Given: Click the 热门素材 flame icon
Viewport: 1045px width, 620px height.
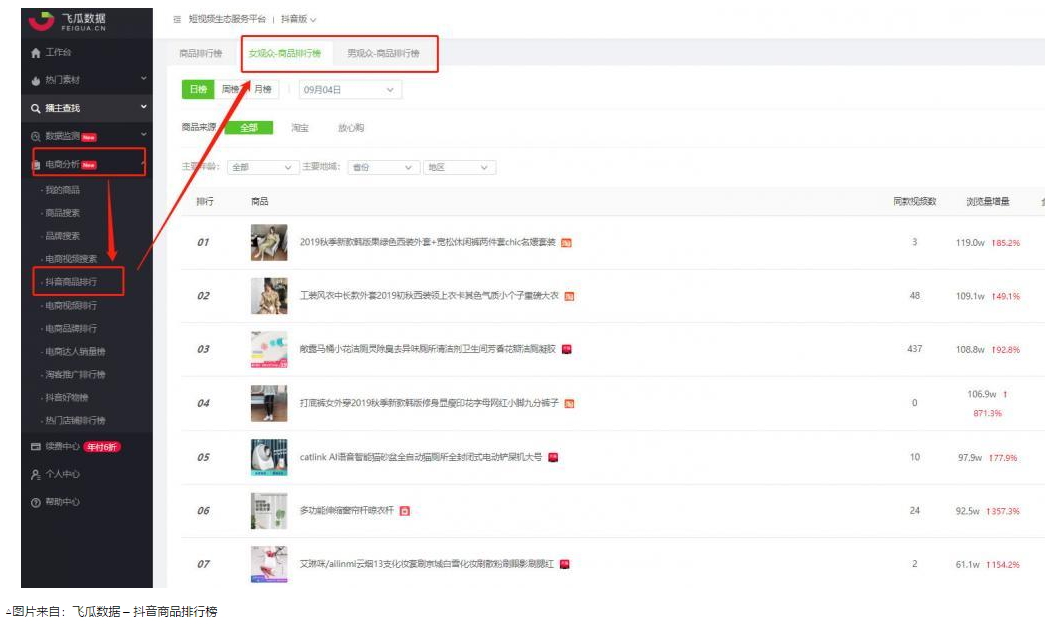Looking at the screenshot, I should click(x=36, y=80).
